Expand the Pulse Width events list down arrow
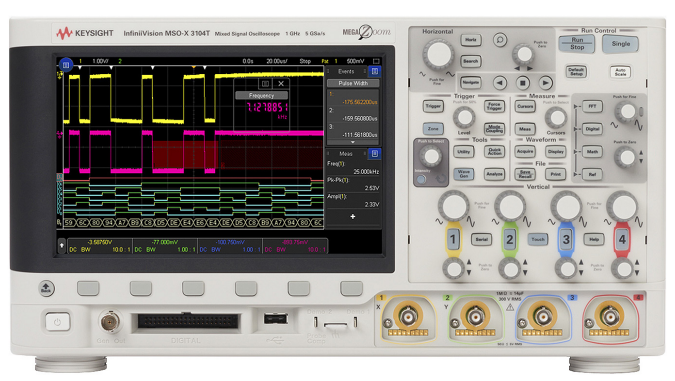Image resolution: width=675 pixels, height=381 pixels. tap(353, 142)
